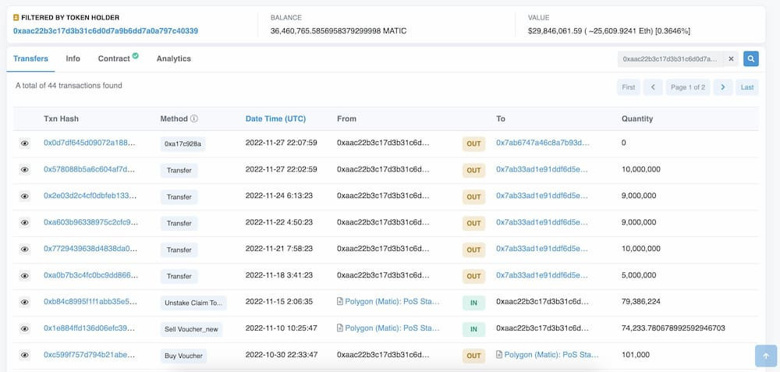The width and height of the screenshot is (780, 372).
Task: Click the filter icon by Filtered By Token Holder
Action: coord(16,17)
